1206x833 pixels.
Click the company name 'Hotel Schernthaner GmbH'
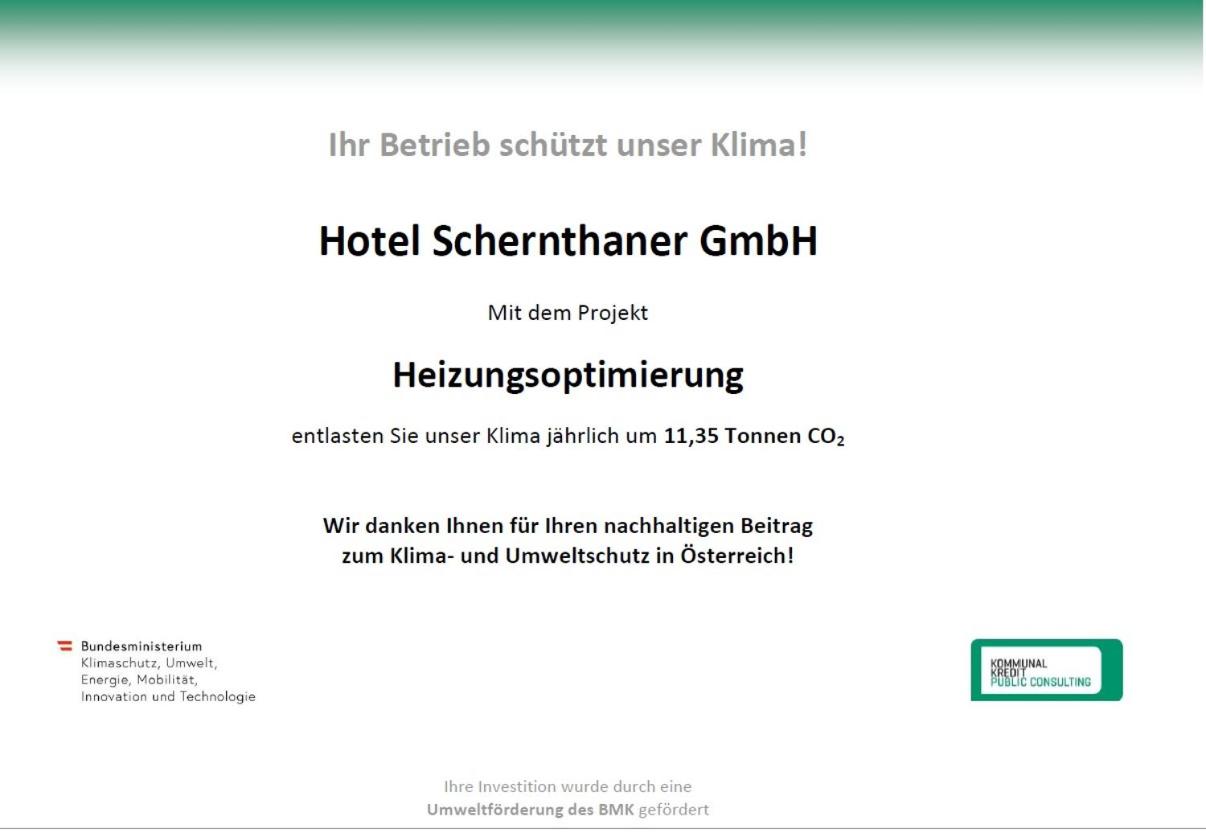[x=568, y=242]
